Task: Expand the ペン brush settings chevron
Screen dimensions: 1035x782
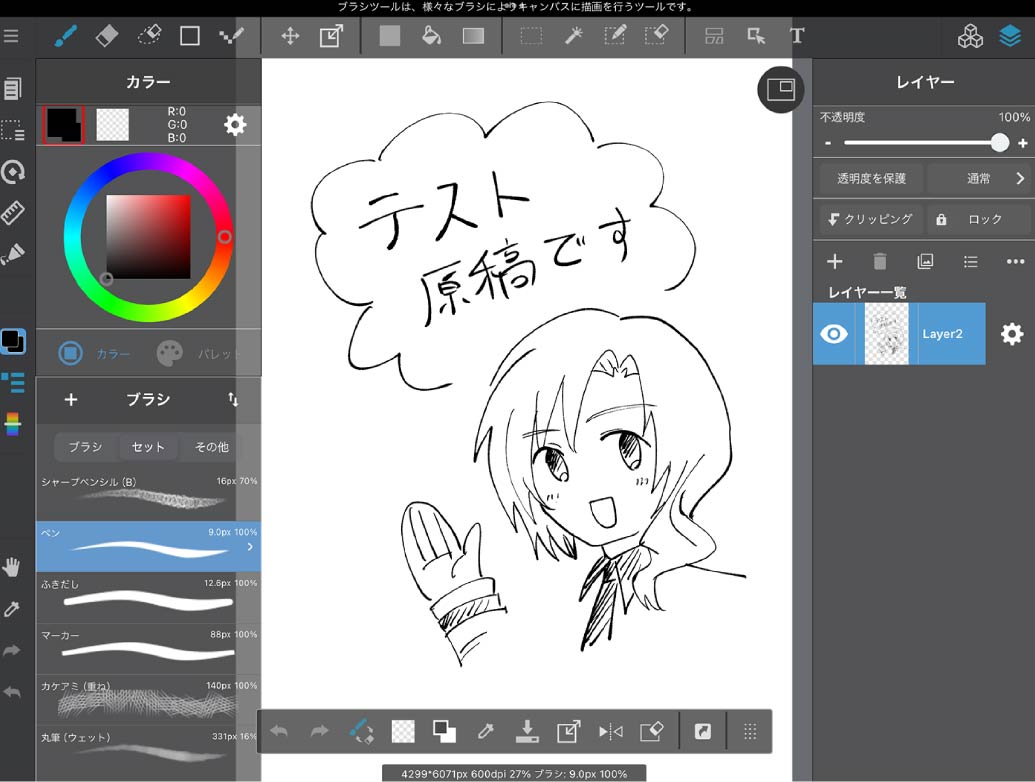Action: pyautogui.click(x=249, y=547)
